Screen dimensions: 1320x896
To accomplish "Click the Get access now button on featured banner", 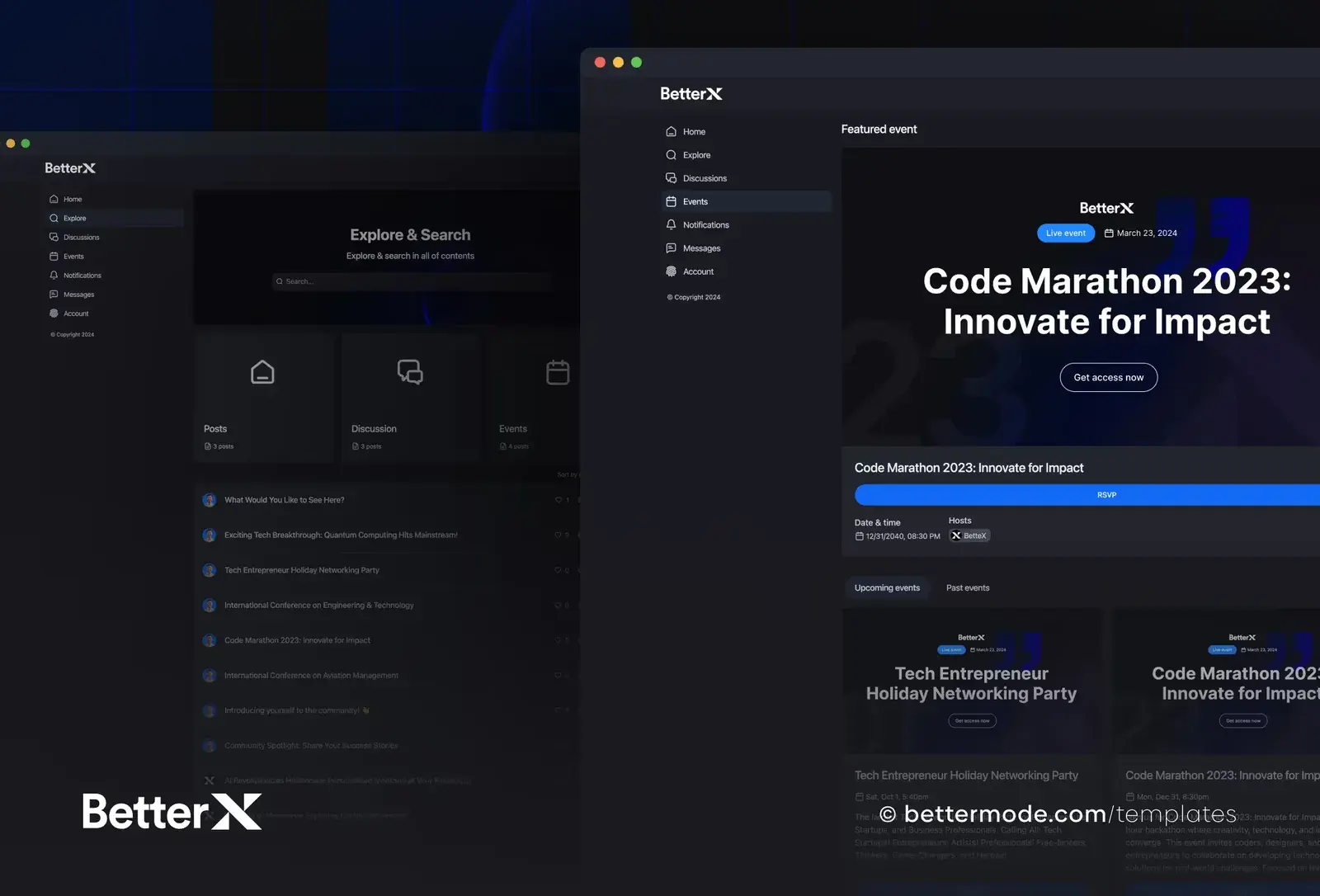I will (1108, 377).
